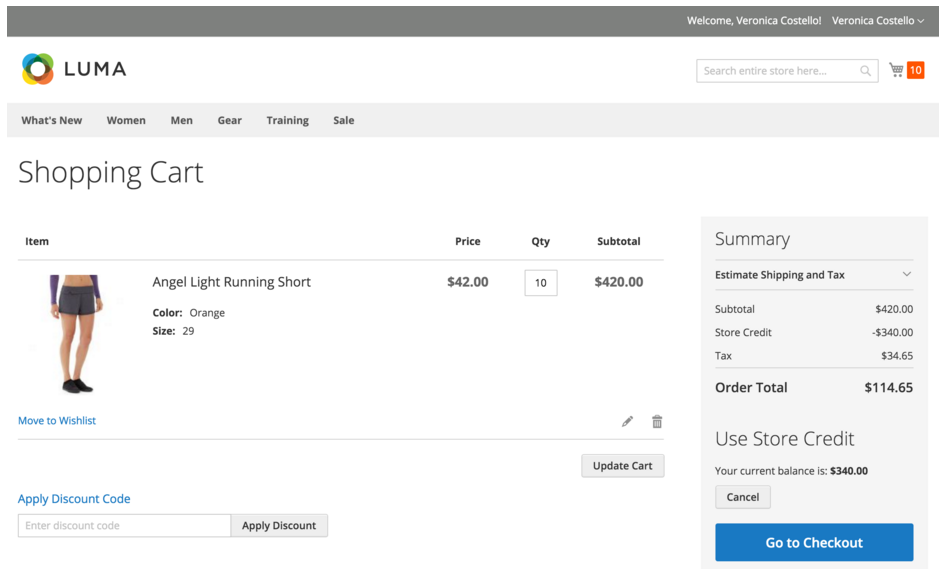Click the Store Credit value -$340.00
The height and width of the screenshot is (569, 947).
click(x=892, y=332)
